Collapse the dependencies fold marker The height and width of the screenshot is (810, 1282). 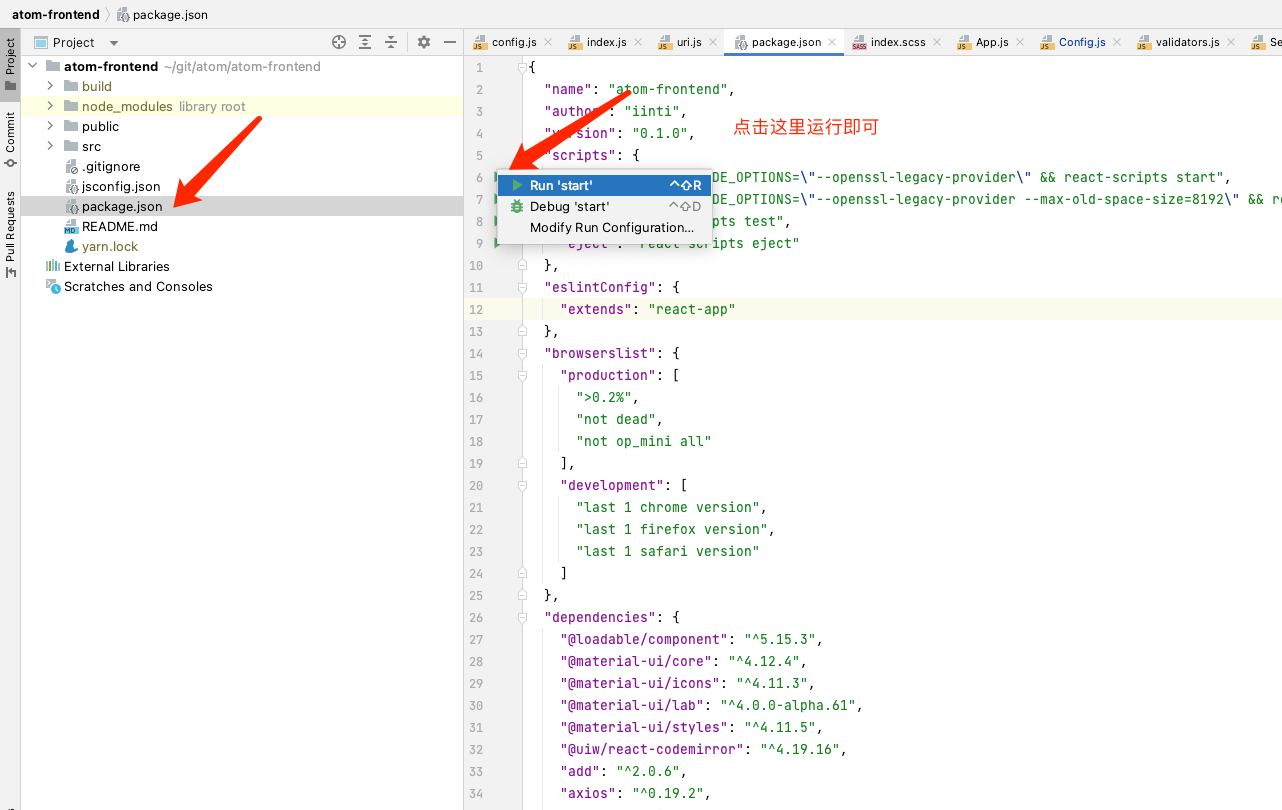coord(522,617)
